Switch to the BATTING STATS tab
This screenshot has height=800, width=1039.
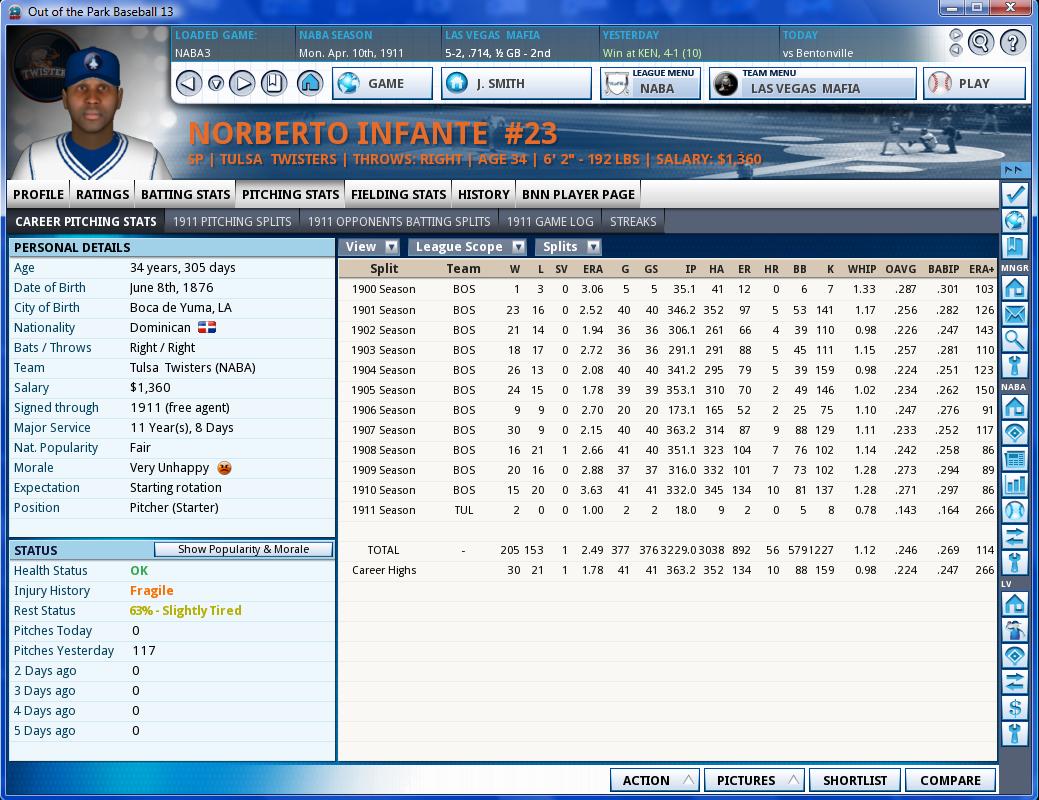[186, 194]
